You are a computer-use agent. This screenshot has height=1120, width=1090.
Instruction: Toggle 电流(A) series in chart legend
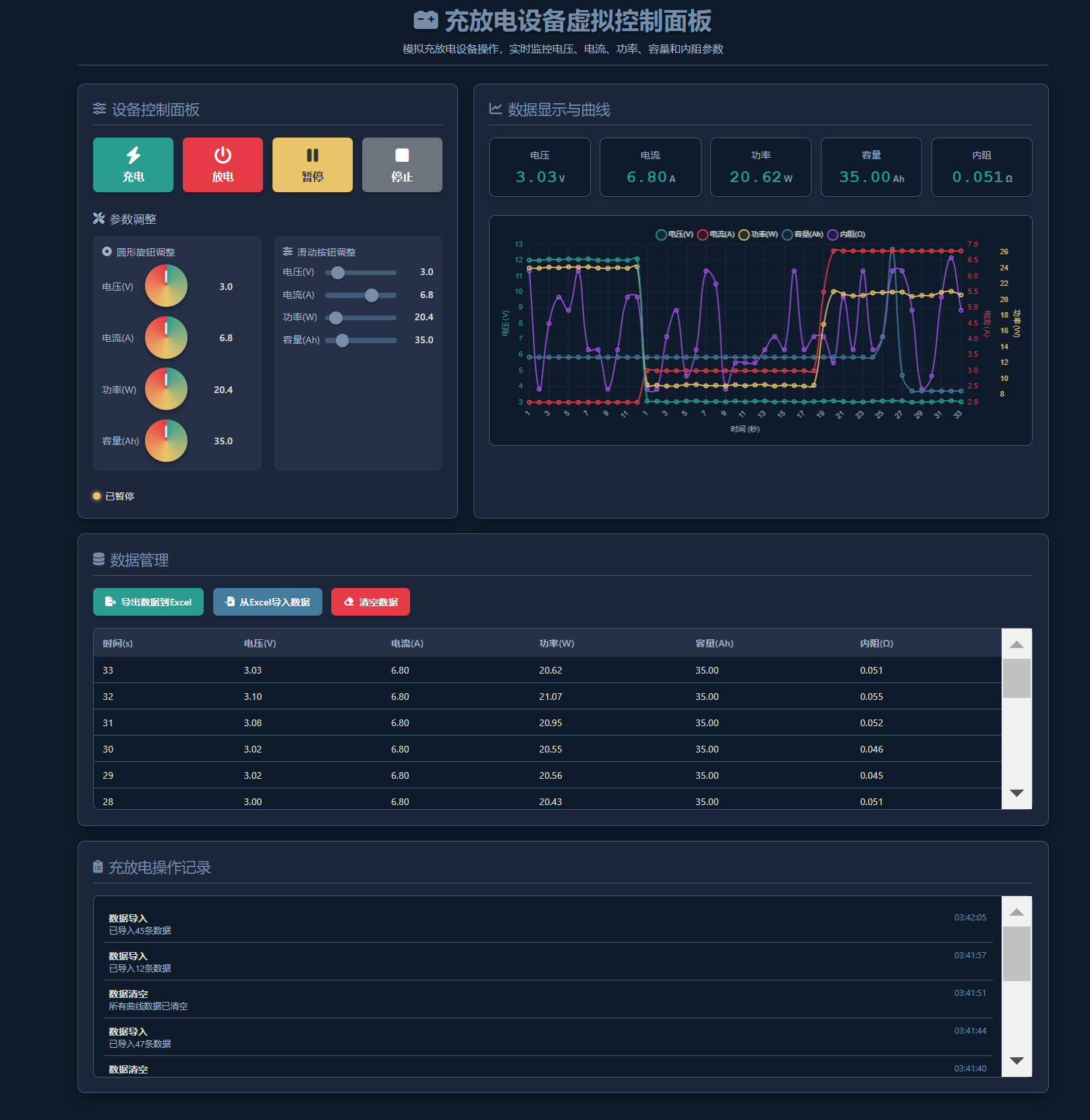pyautogui.click(x=716, y=235)
